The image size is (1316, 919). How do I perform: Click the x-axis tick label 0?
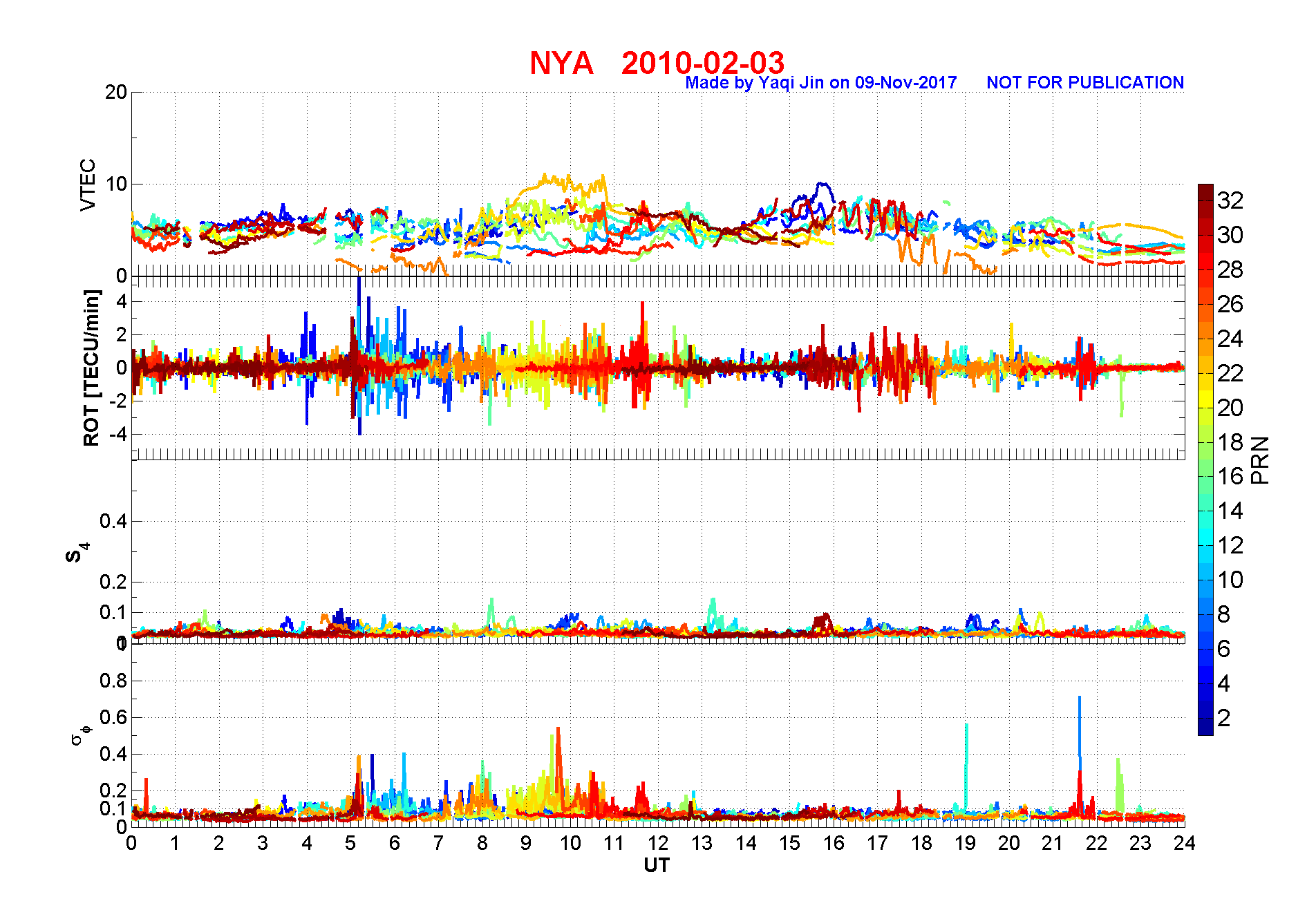(x=131, y=843)
